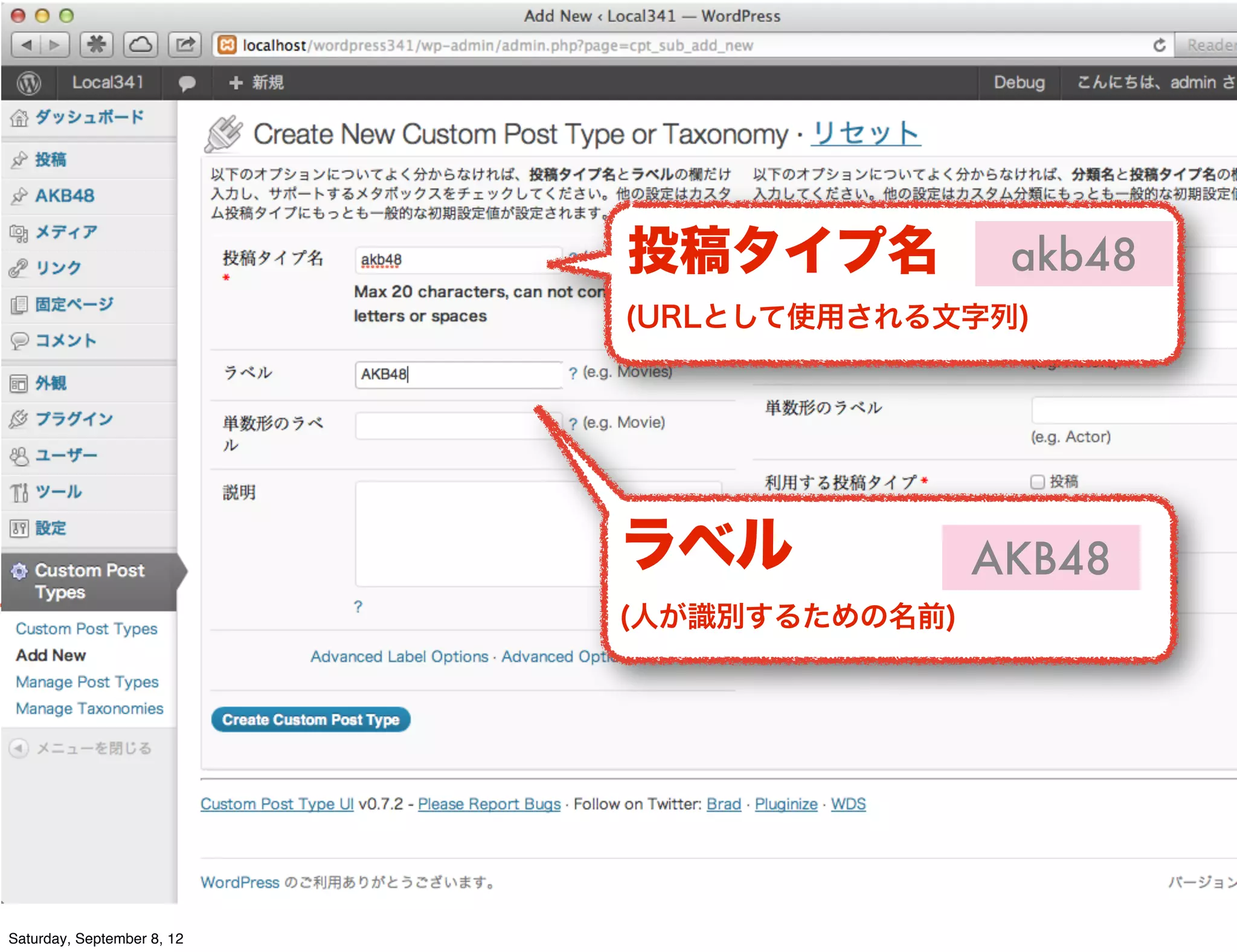
Task: Go to Manage Taxonomies submenu
Action: click(89, 709)
